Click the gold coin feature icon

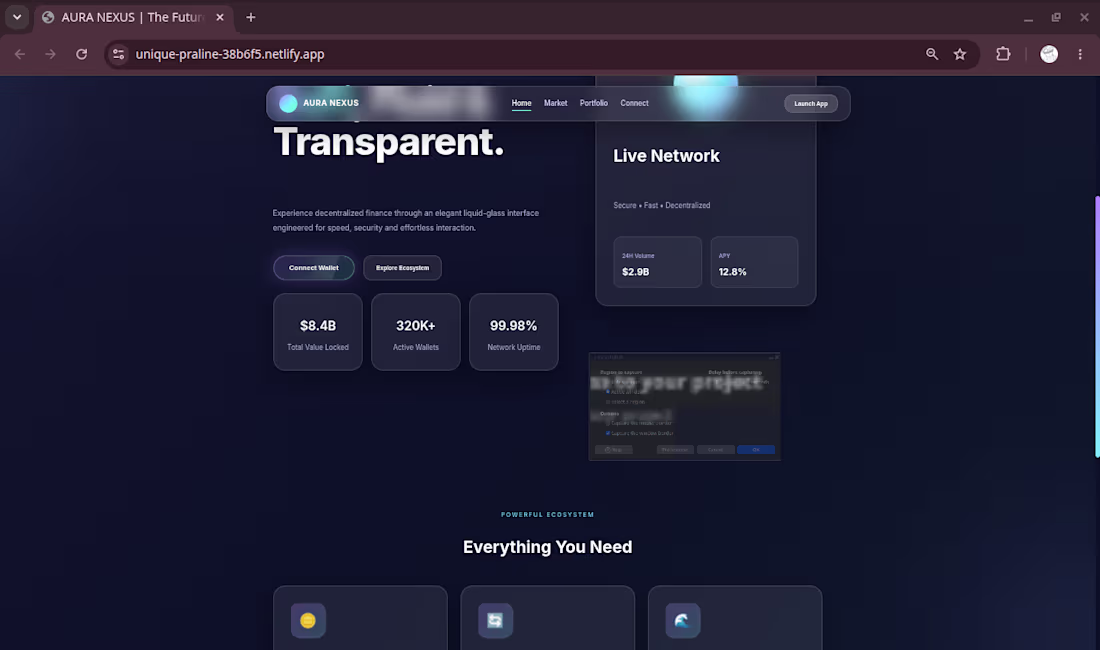tap(308, 621)
